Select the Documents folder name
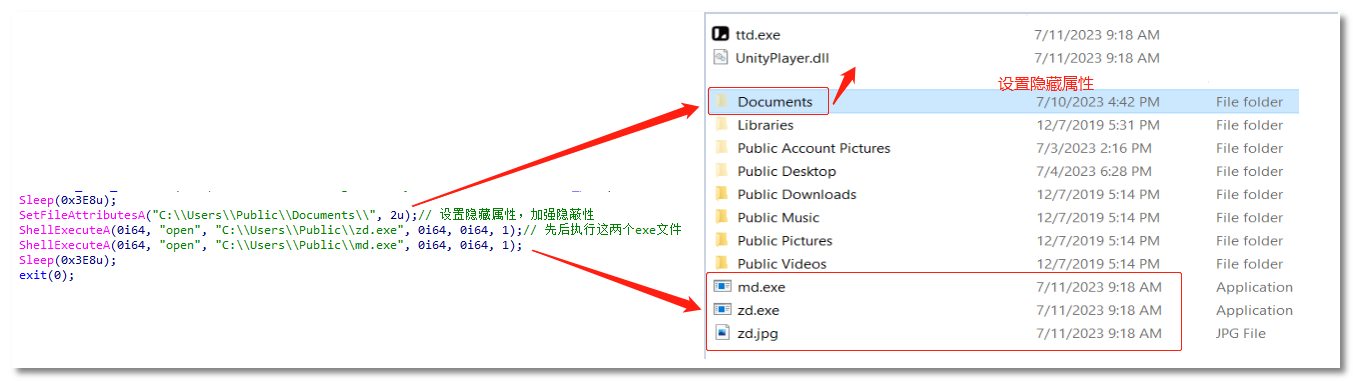The width and height of the screenshot is (1353, 381). click(775, 101)
